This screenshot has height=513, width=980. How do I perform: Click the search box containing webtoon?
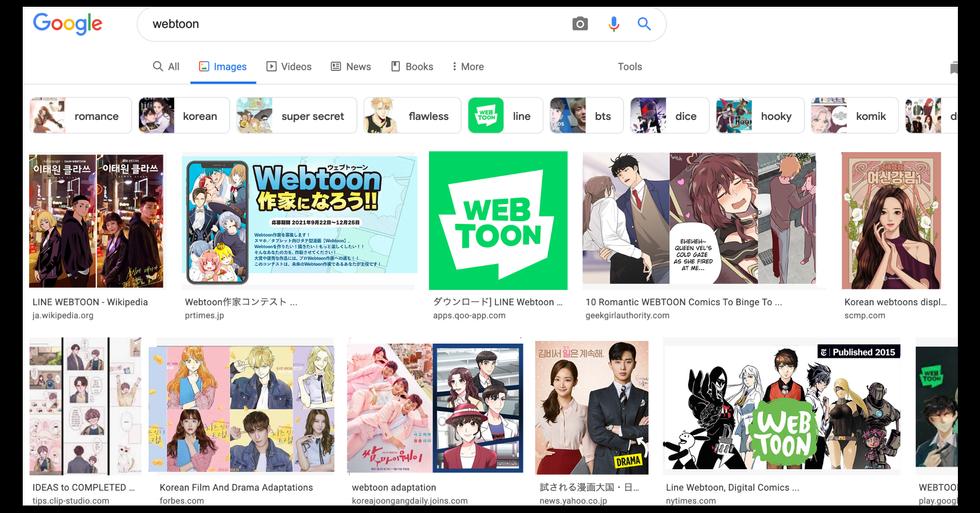(401, 24)
